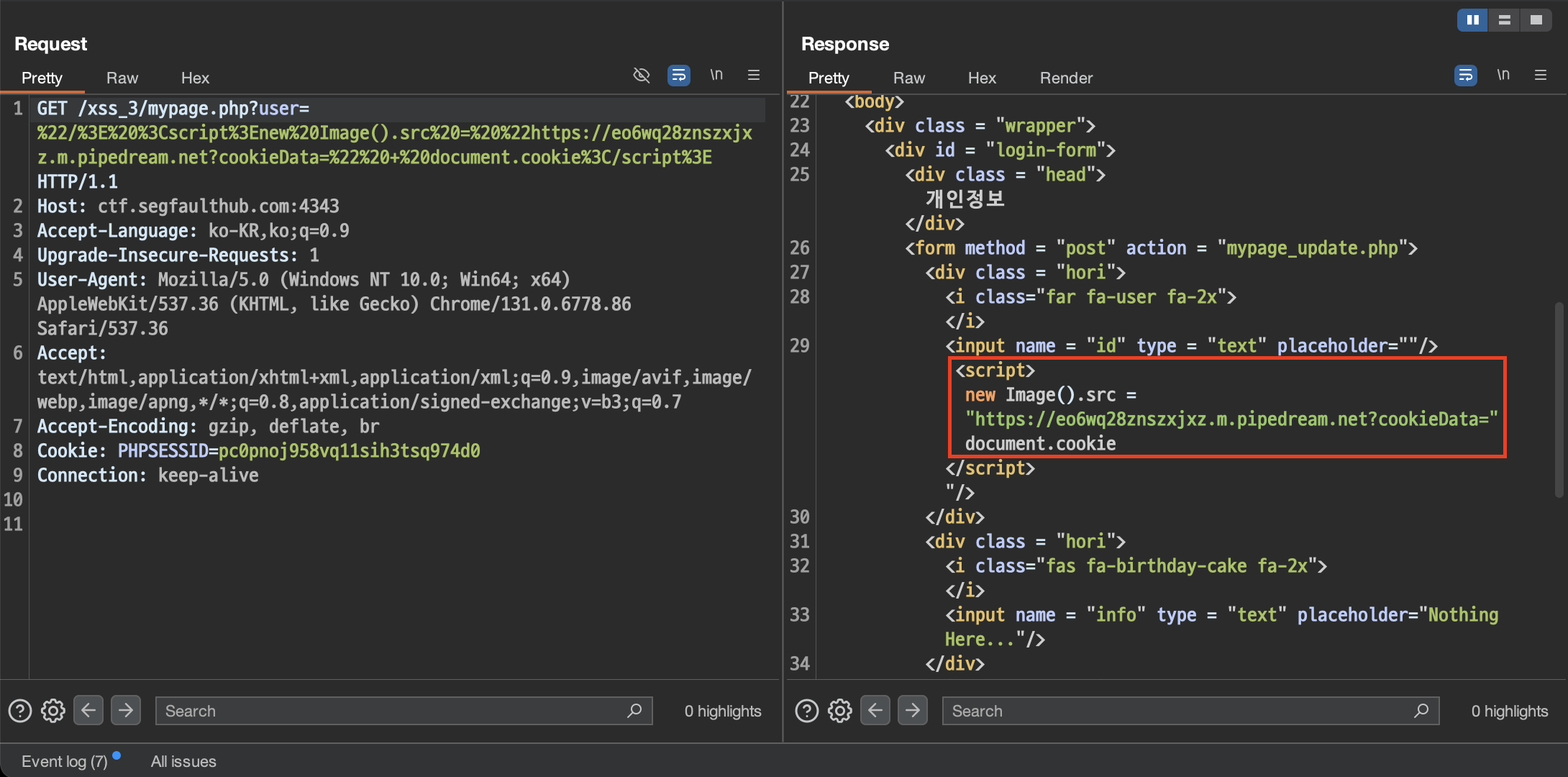
Task: Switch to side-by-side layout view
Action: coord(1472,19)
